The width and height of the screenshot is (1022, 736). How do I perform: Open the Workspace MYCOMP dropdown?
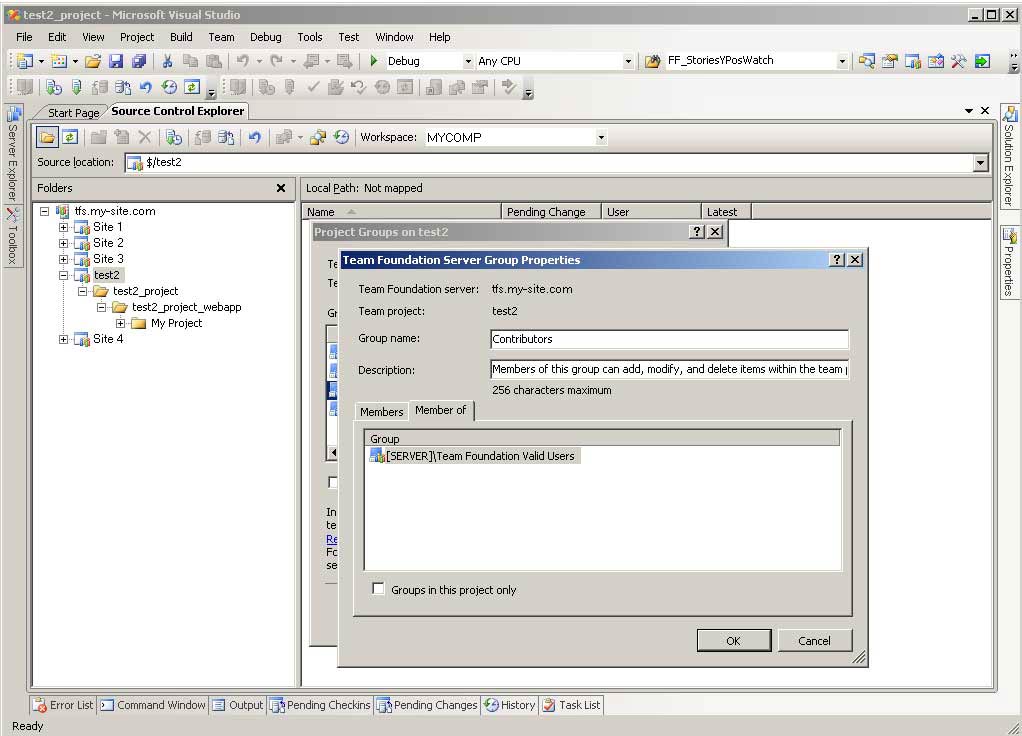coord(601,138)
